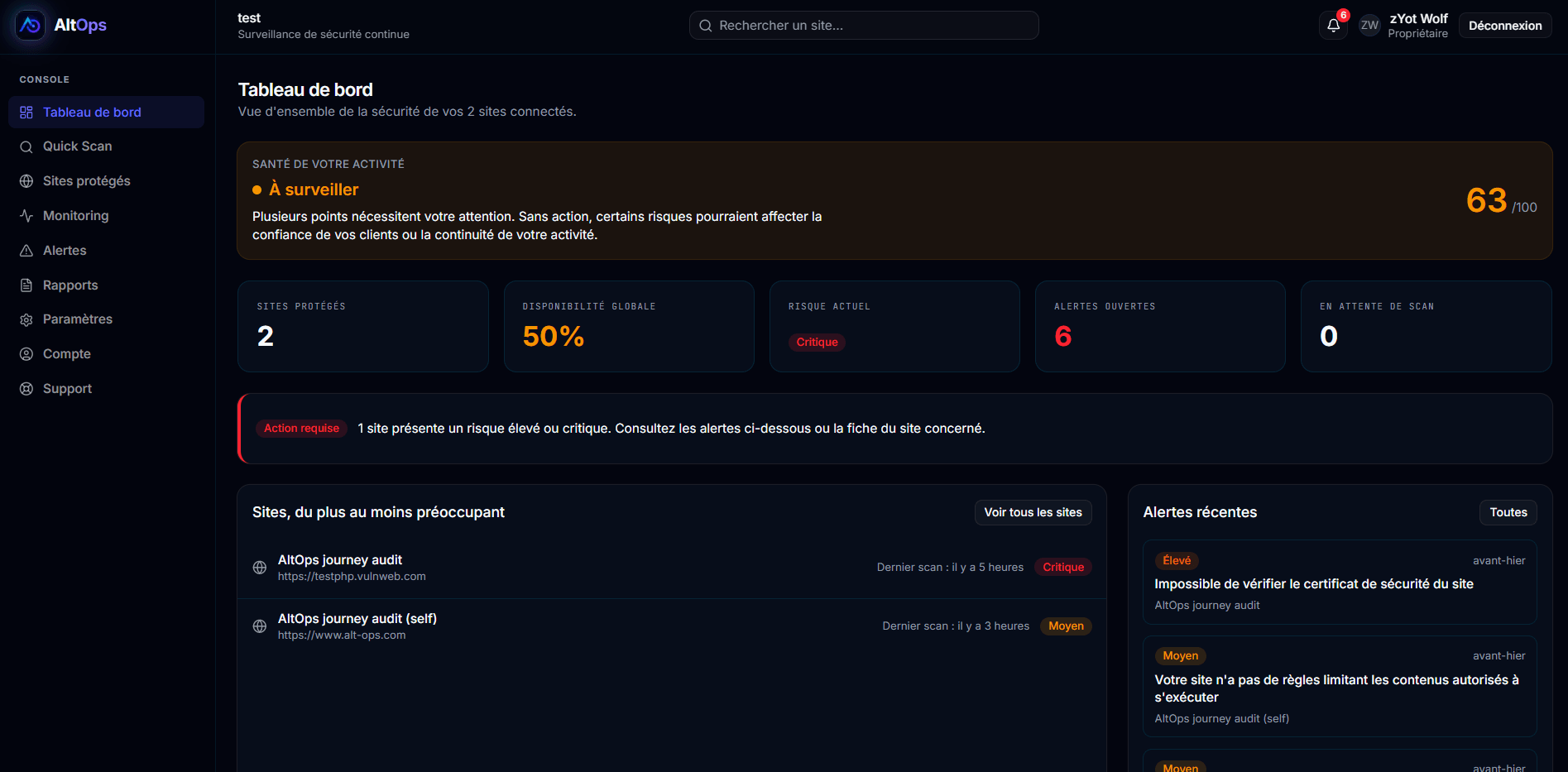1568x772 pixels.
Task: Click the À surveiller status heading
Action: pos(305,189)
